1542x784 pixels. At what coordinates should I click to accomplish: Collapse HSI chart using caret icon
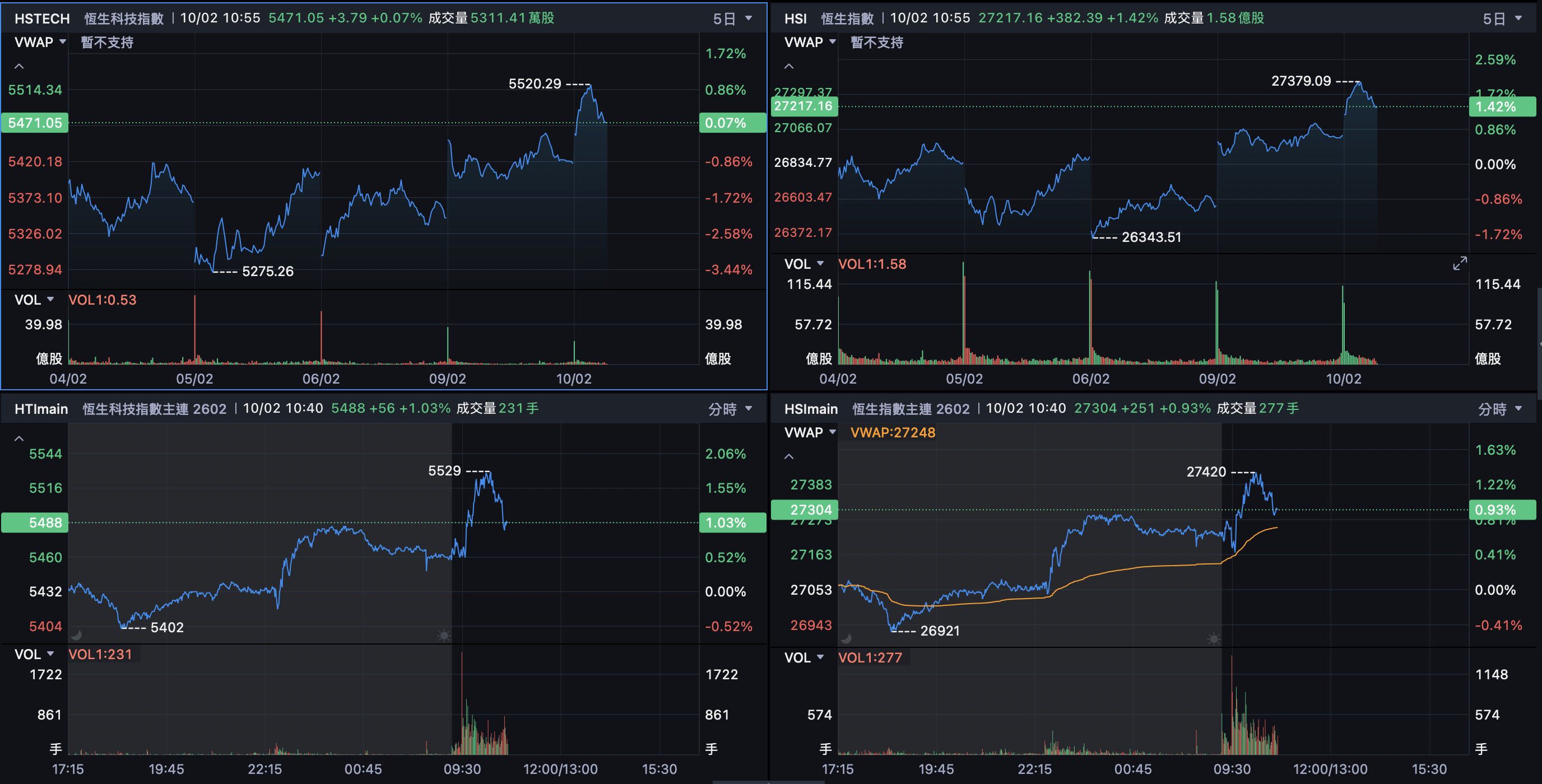pyautogui.click(x=789, y=67)
